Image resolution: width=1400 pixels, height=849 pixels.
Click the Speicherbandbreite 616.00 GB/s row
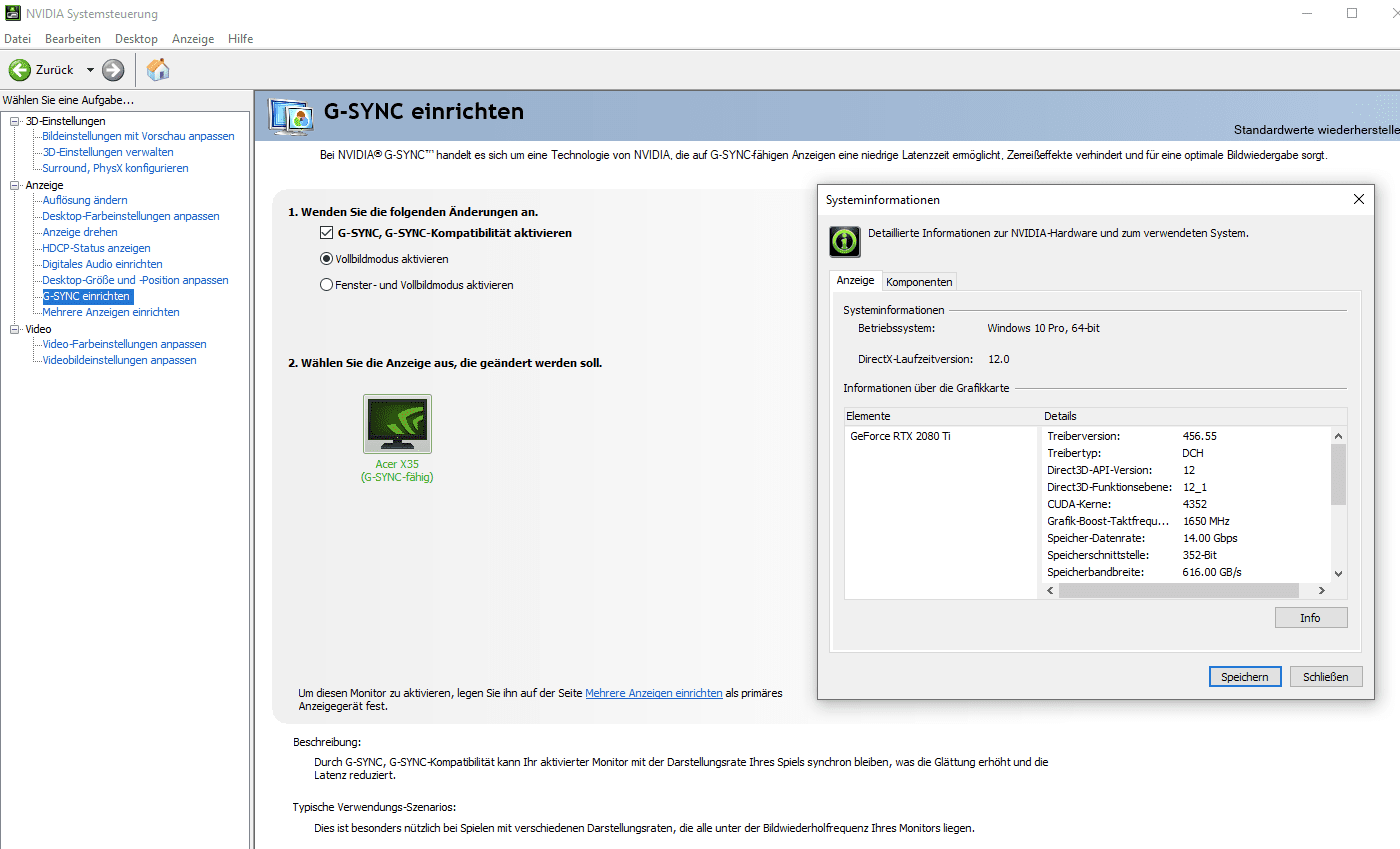(x=1187, y=572)
